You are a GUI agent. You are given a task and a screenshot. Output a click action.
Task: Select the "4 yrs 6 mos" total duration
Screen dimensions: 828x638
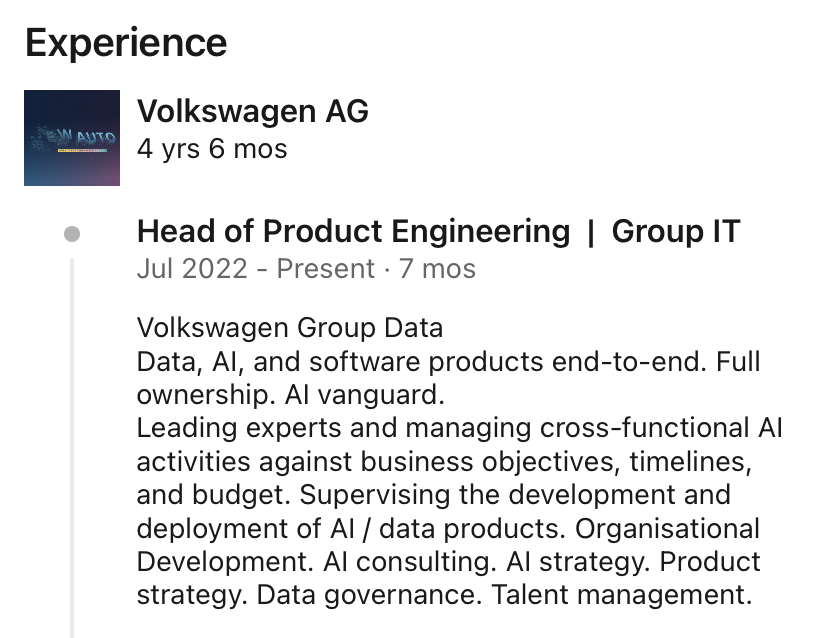(x=211, y=149)
